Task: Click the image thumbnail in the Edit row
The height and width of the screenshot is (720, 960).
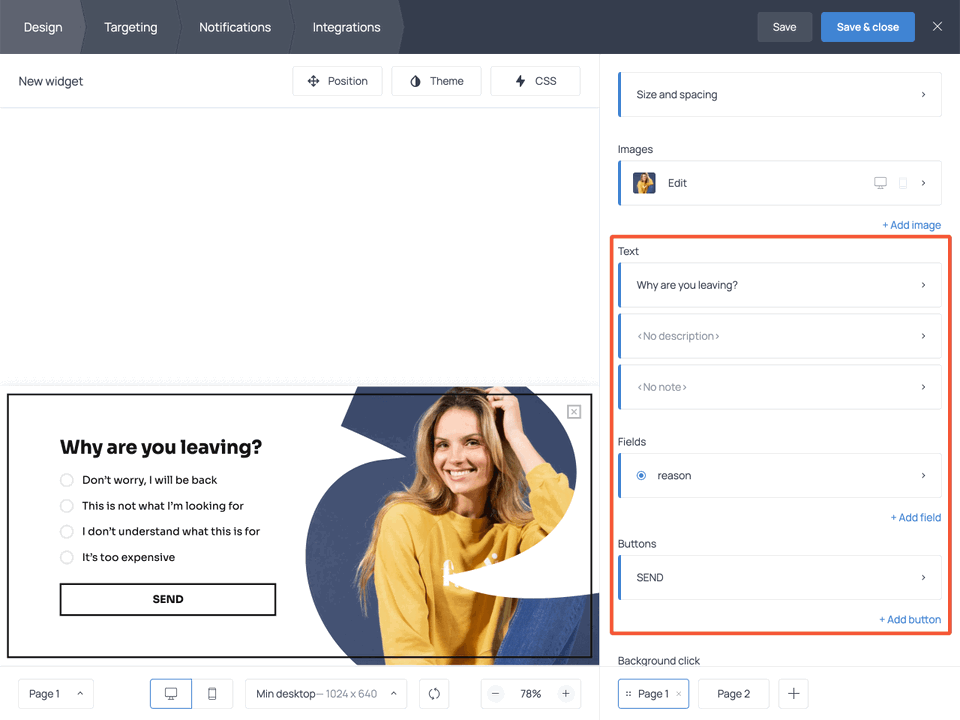Action: (x=643, y=183)
